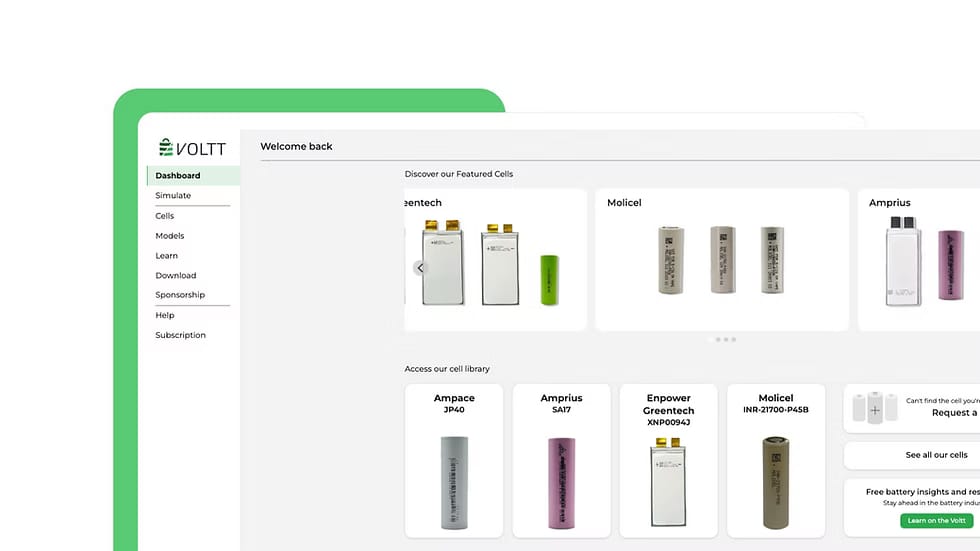Click the green cylindrical Greentech cell

point(549,279)
